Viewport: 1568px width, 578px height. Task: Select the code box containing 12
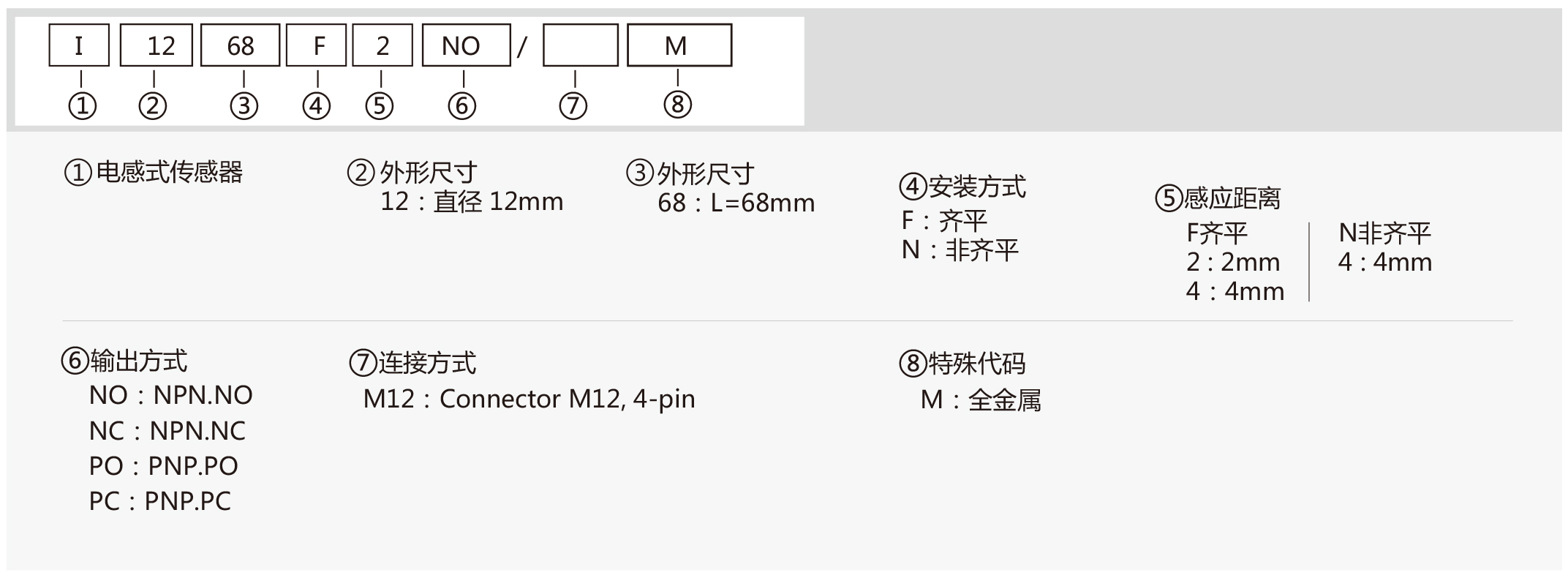156,45
